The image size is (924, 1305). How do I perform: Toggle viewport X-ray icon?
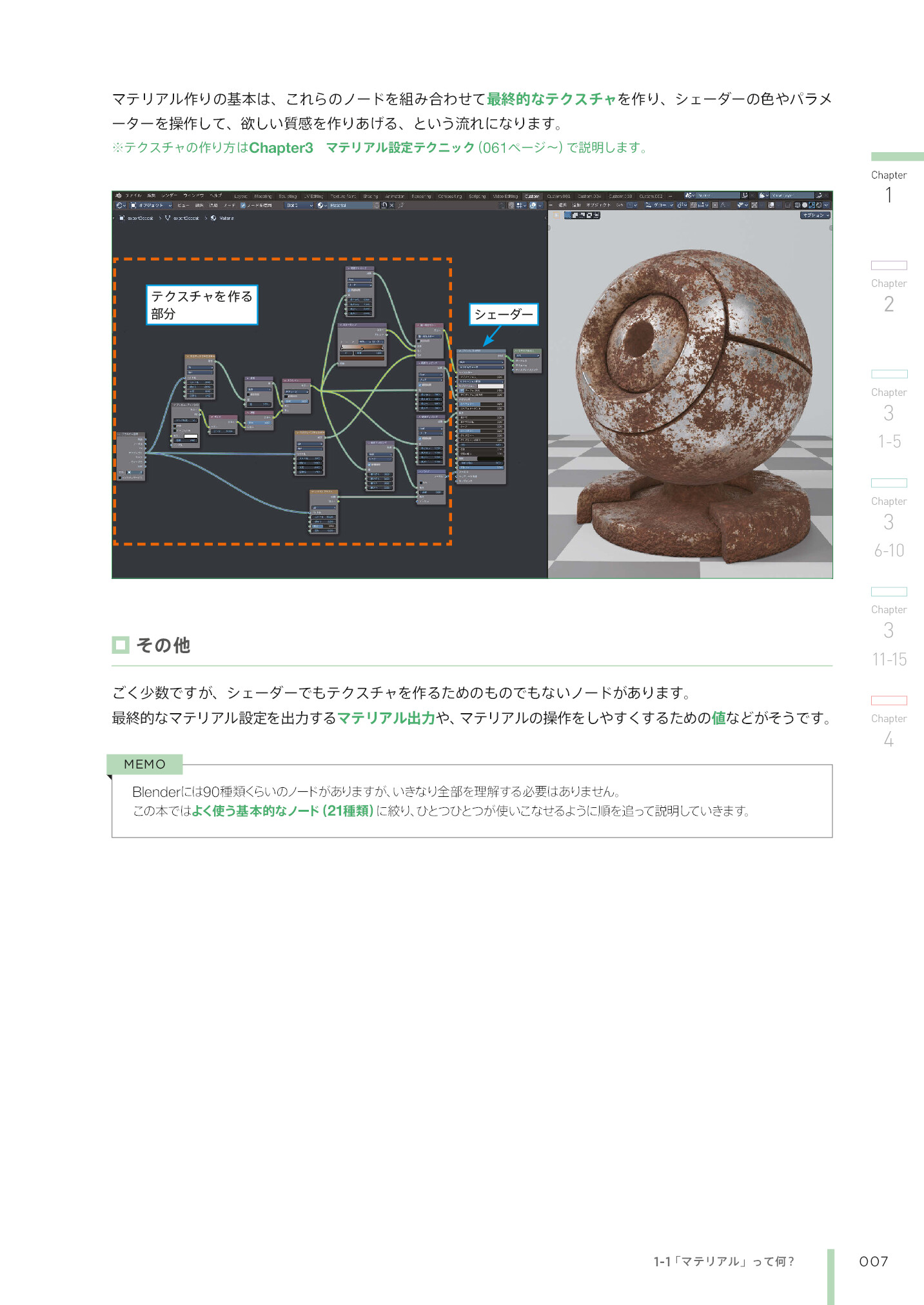[x=787, y=205]
